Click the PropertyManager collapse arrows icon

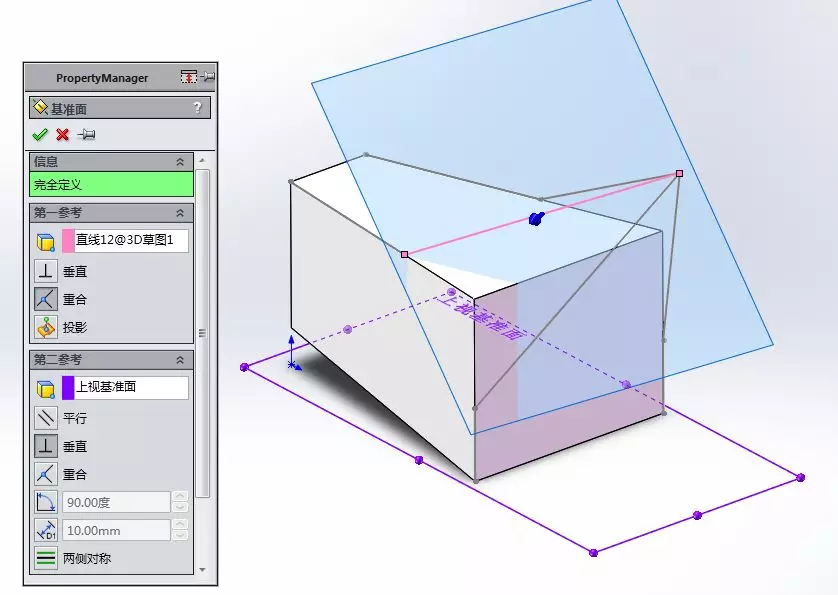[188, 77]
